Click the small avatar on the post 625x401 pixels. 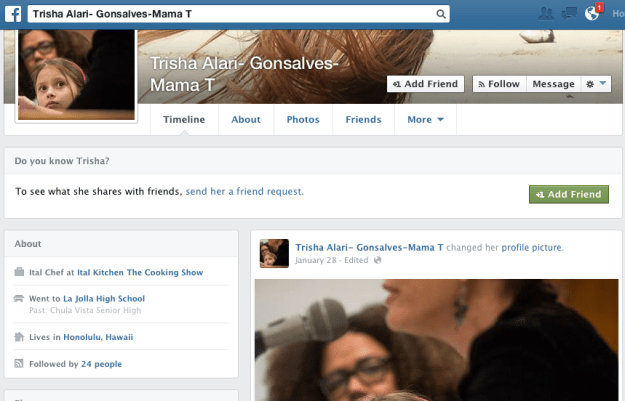274,253
